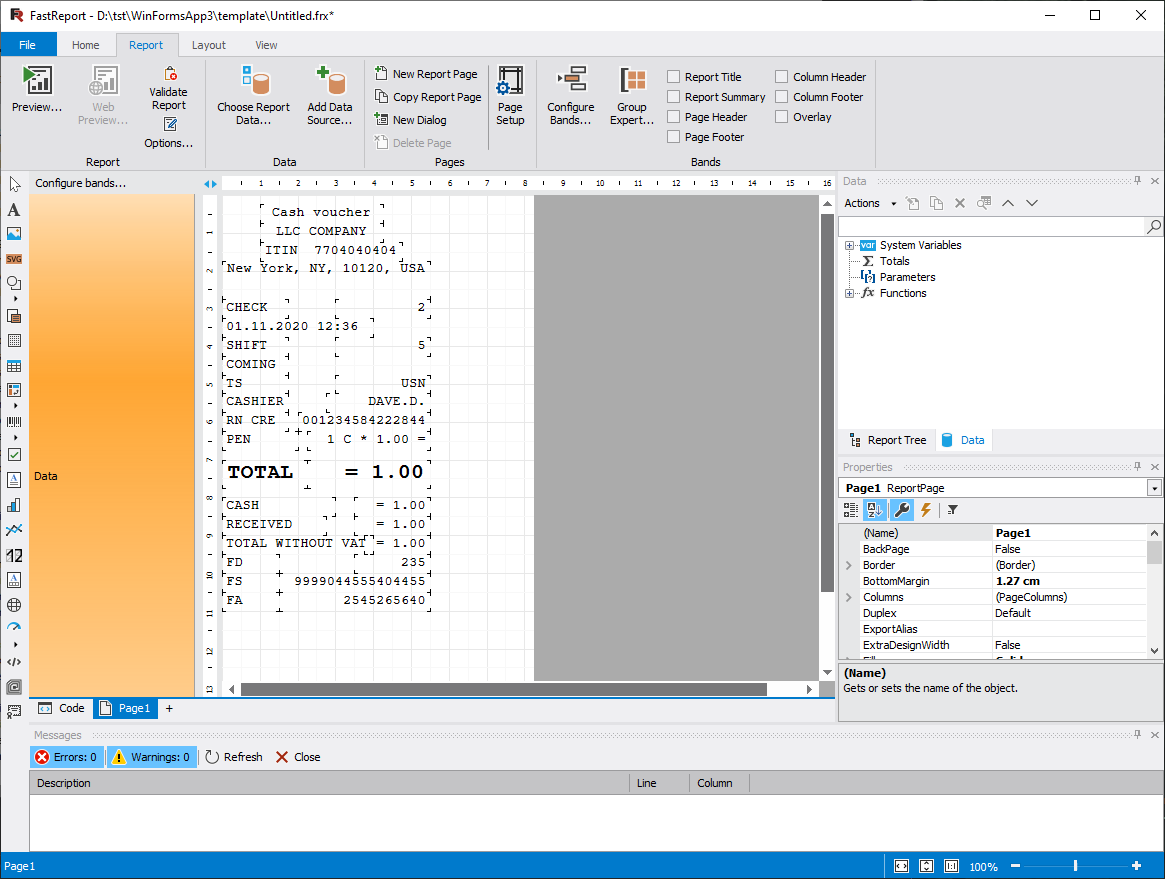Select the pointer tool in the left toolbar
This screenshot has height=879, width=1165.
[x=14, y=184]
